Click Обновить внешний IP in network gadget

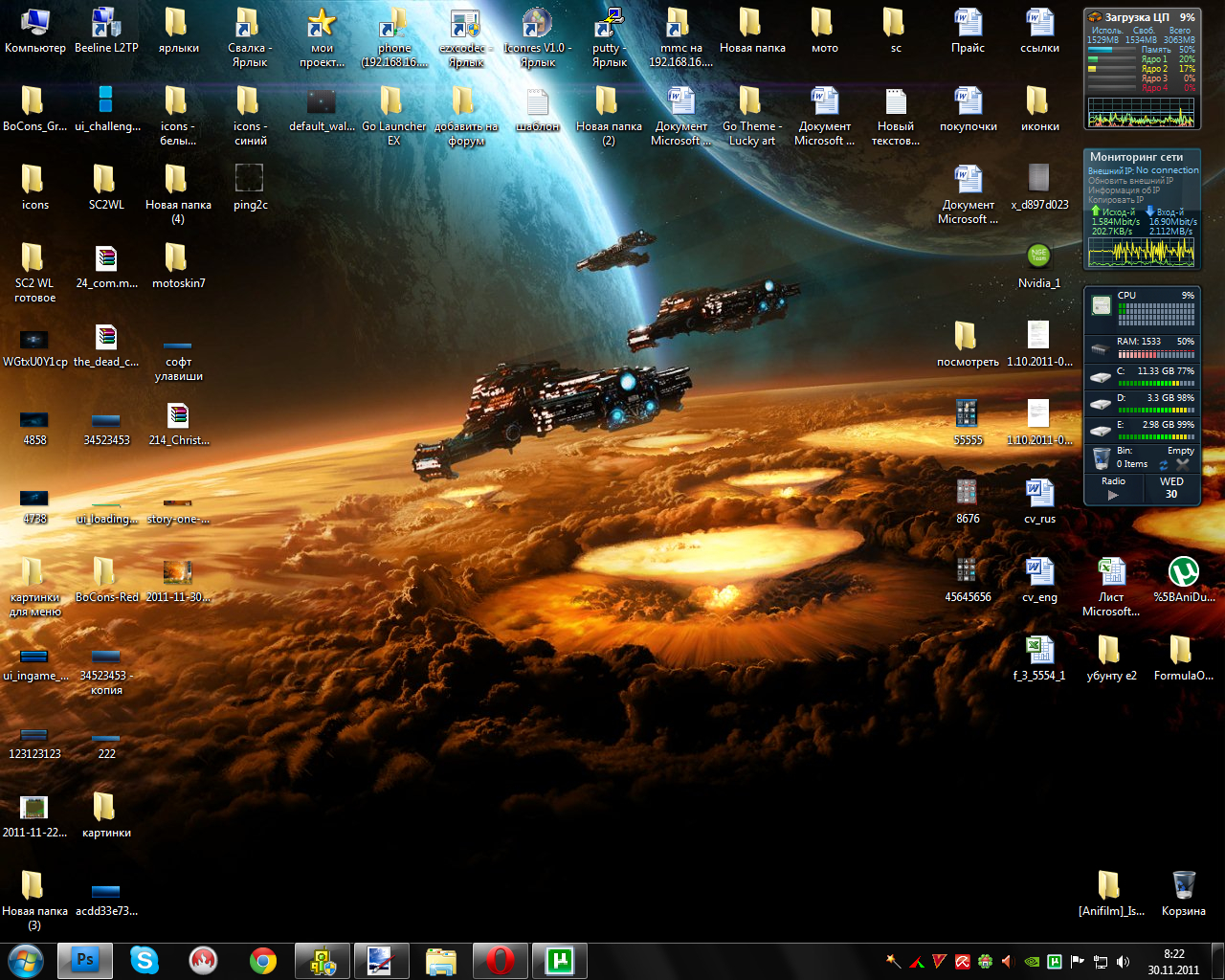pyautogui.click(x=1130, y=180)
